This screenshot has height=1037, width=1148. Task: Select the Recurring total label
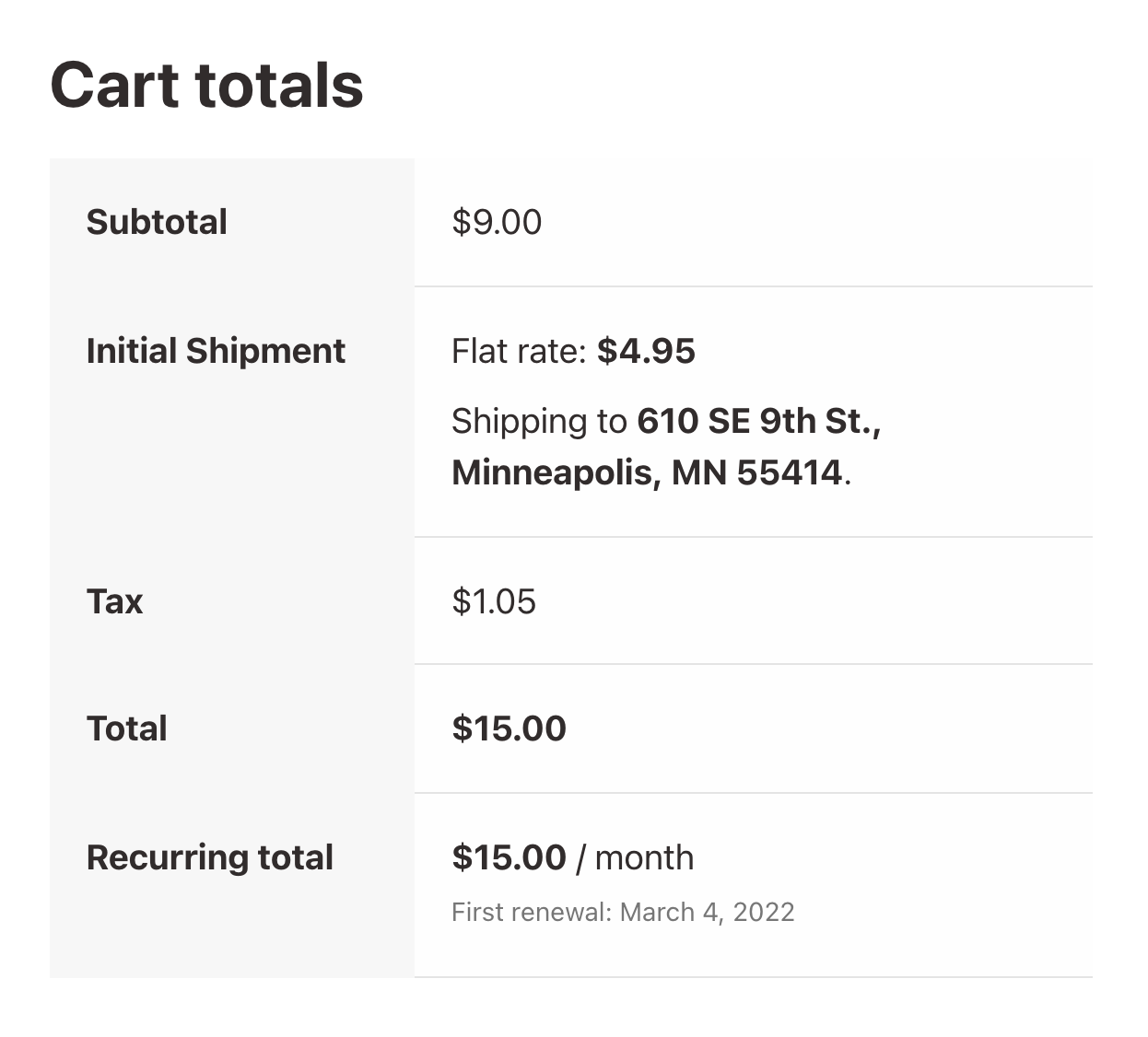point(210,857)
